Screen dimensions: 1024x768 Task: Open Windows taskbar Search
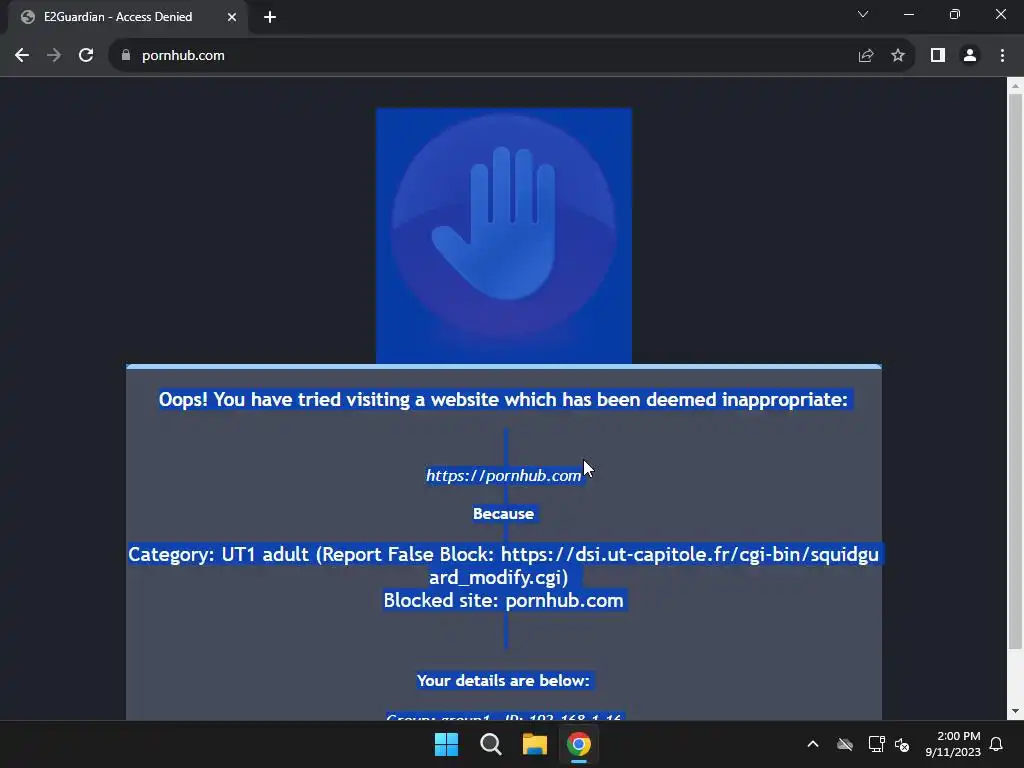(490, 744)
